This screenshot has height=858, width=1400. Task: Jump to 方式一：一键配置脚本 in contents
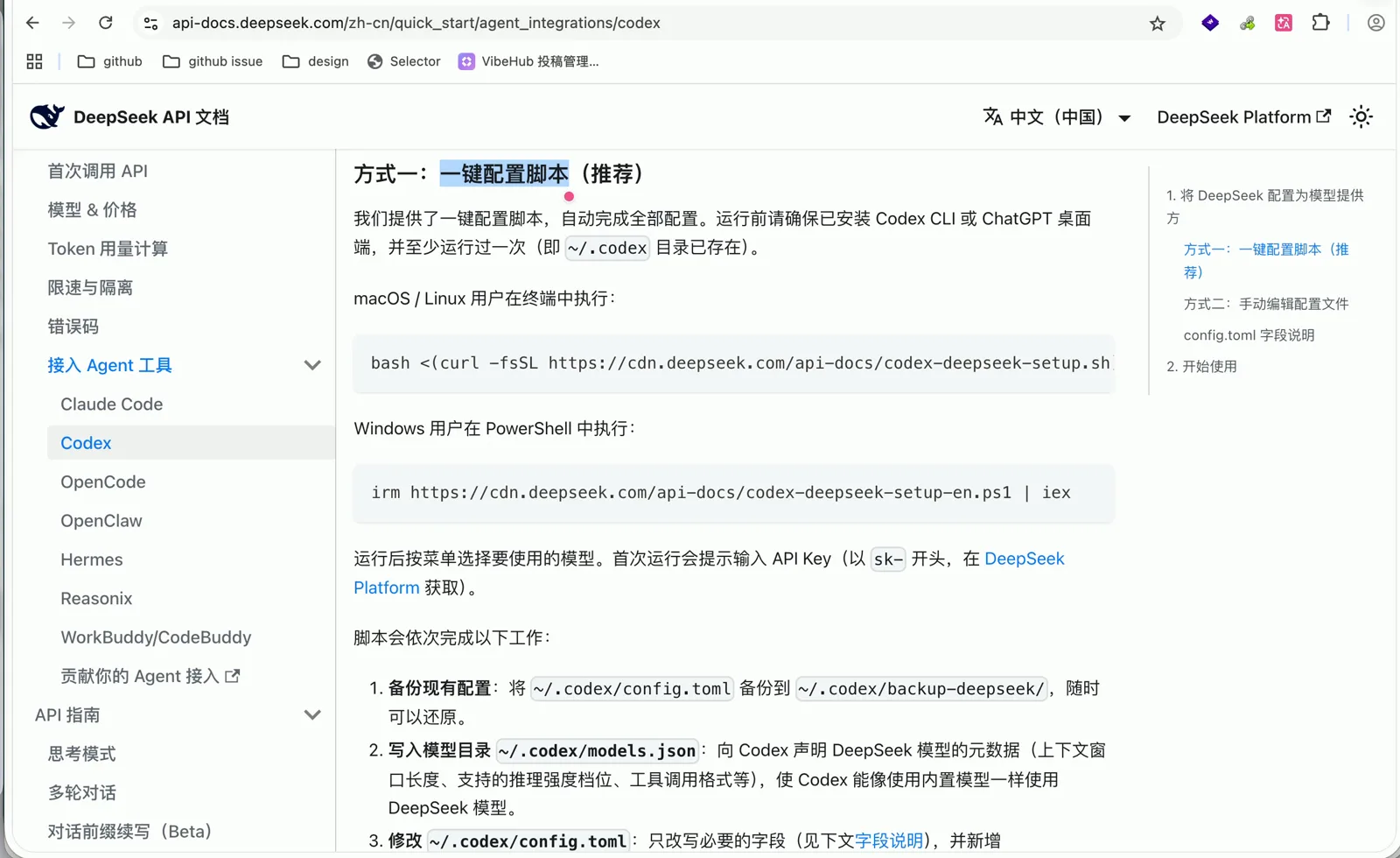1266,261
